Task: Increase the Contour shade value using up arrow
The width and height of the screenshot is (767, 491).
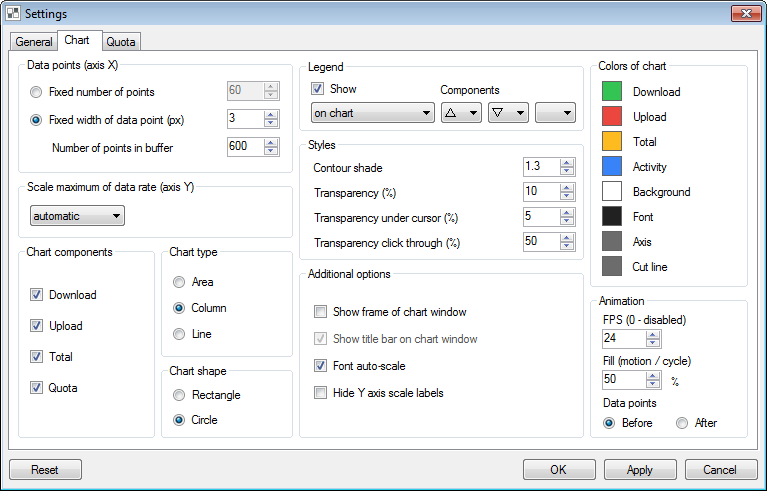Action: (567, 162)
